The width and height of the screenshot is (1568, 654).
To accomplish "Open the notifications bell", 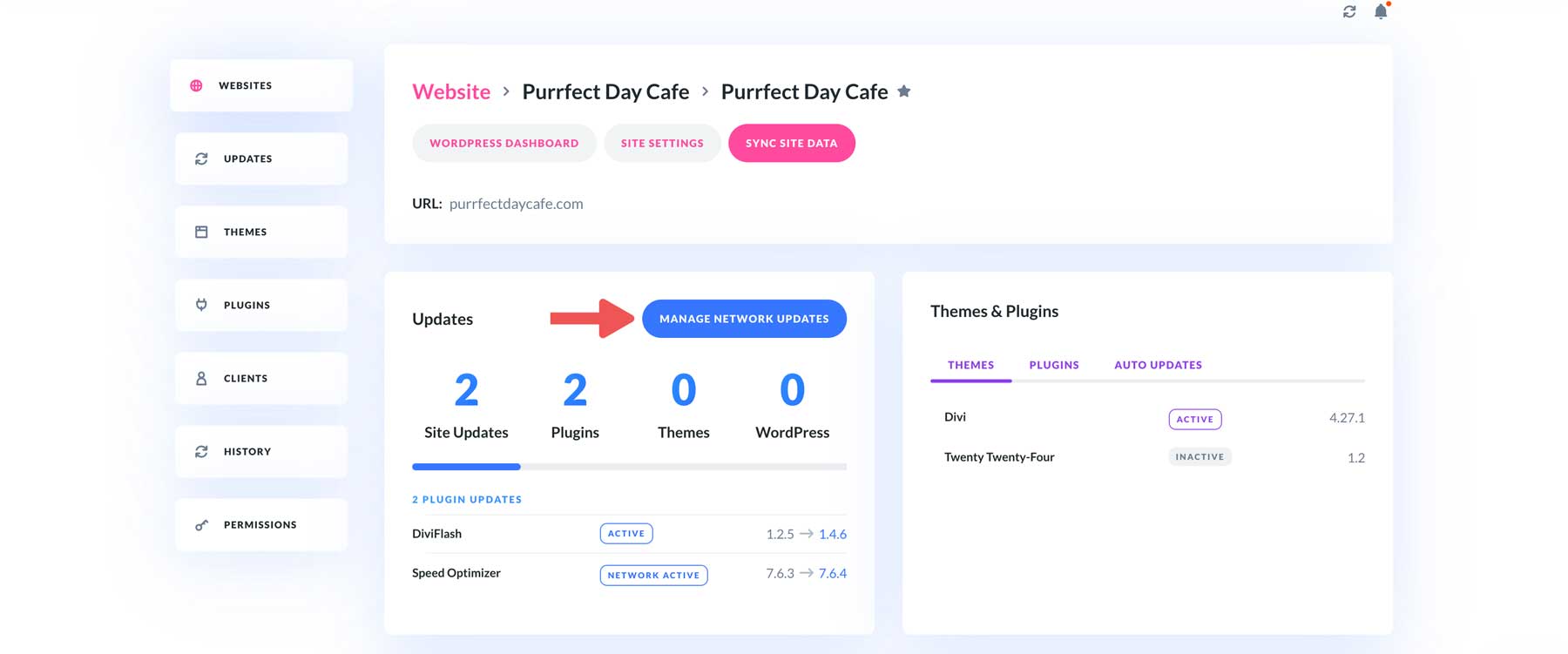I will pos(1381,12).
